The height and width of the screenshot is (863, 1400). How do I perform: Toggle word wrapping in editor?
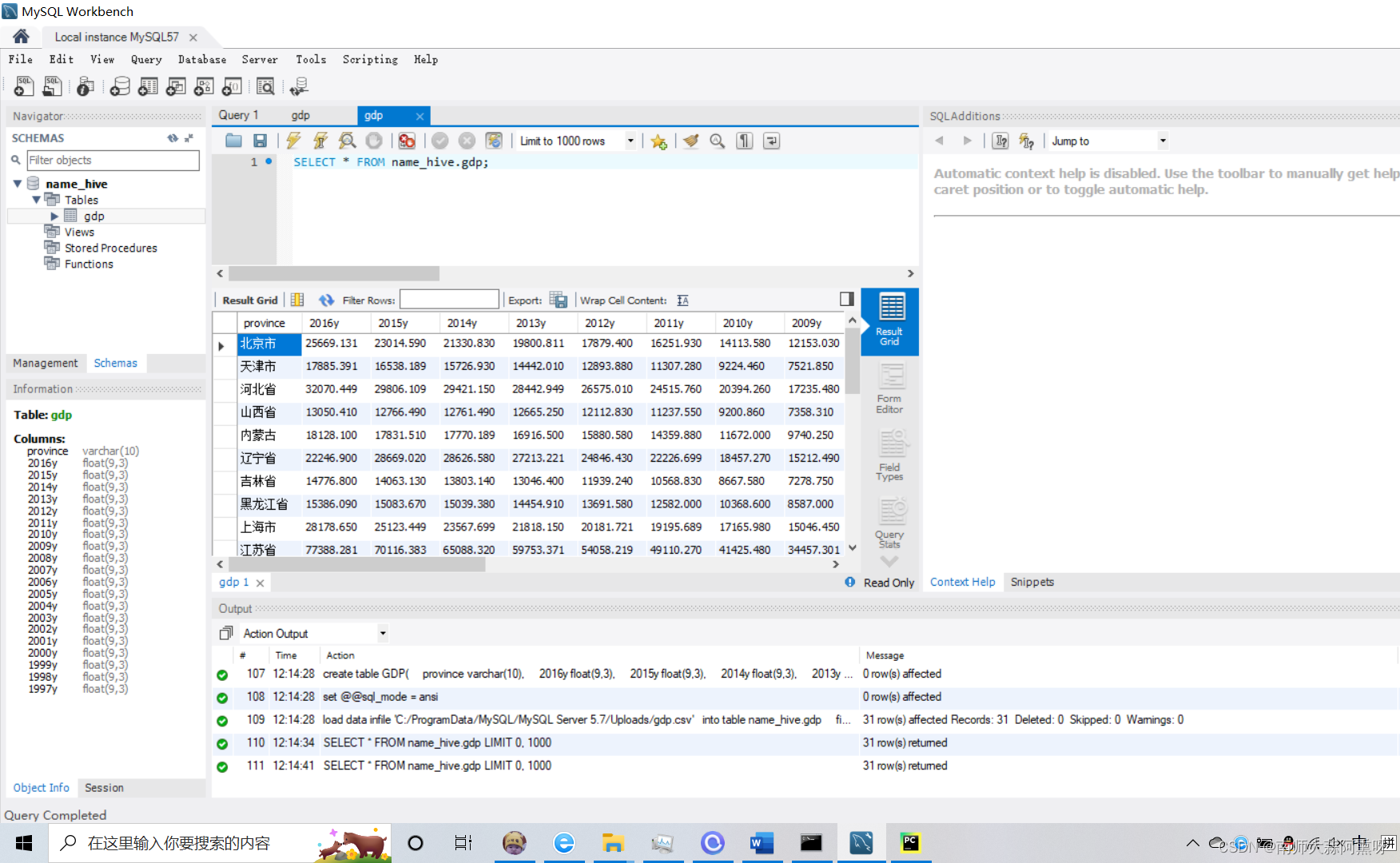coord(772,141)
